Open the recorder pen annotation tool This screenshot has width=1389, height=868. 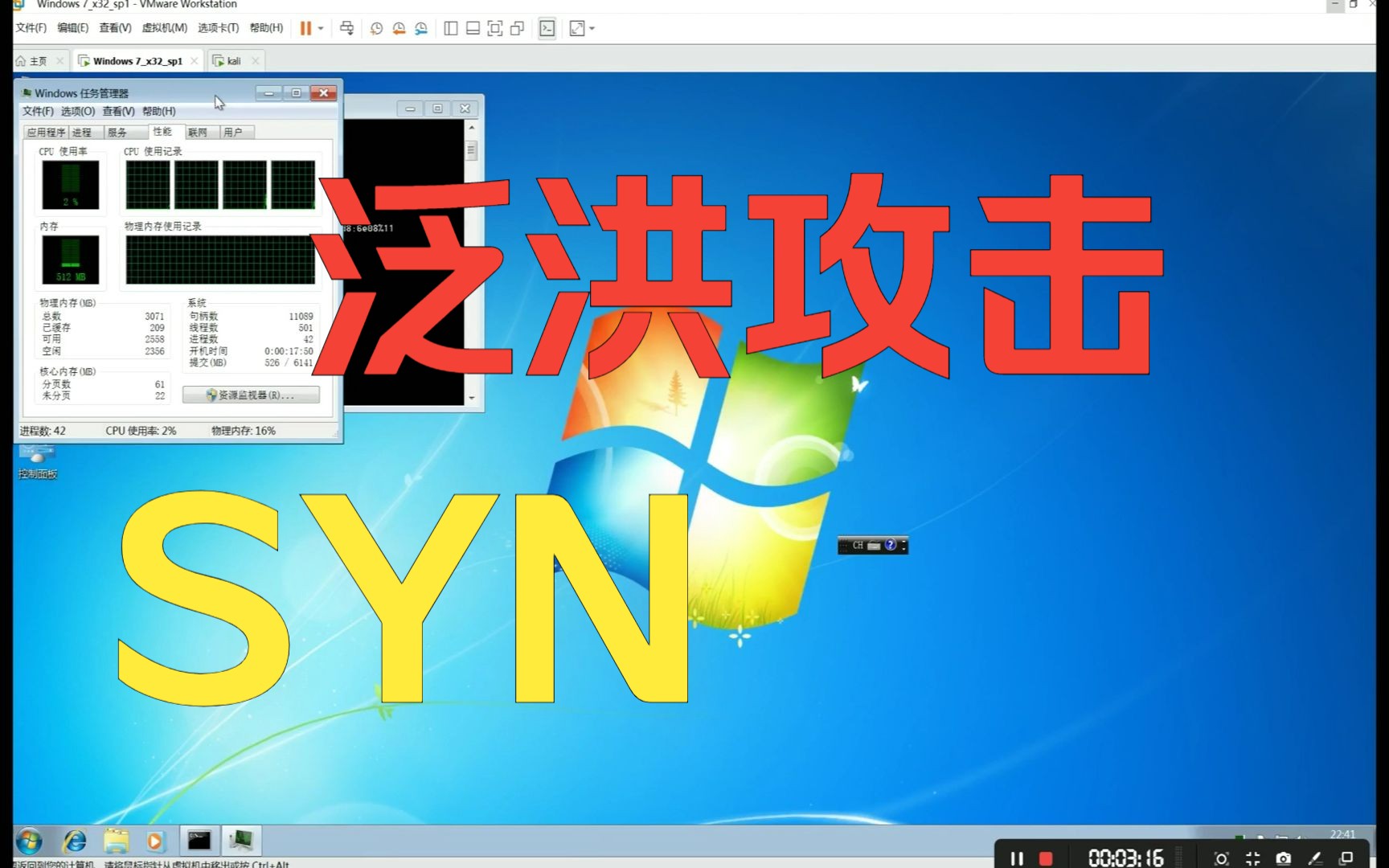(x=1315, y=858)
